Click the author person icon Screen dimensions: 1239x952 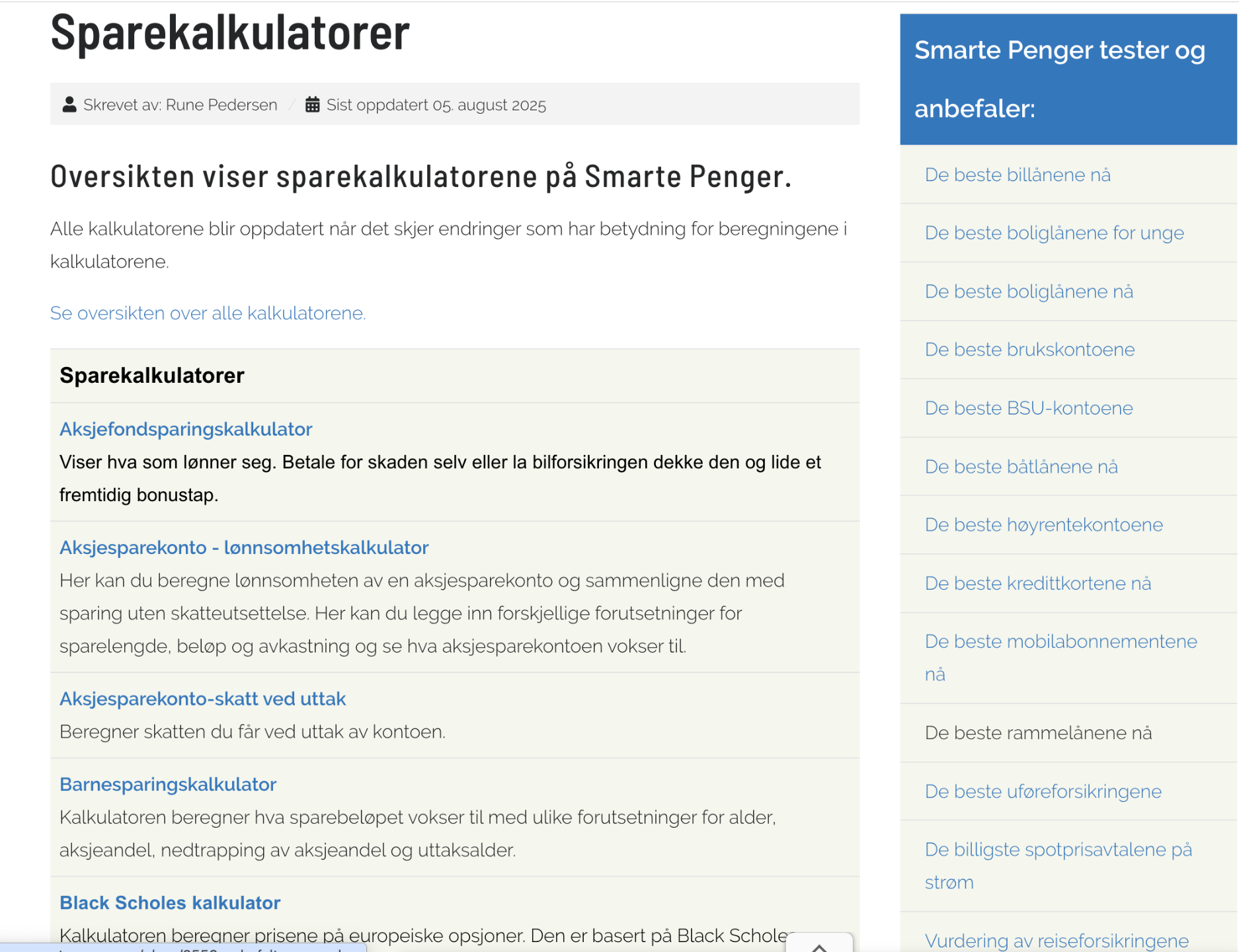(69, 104)
